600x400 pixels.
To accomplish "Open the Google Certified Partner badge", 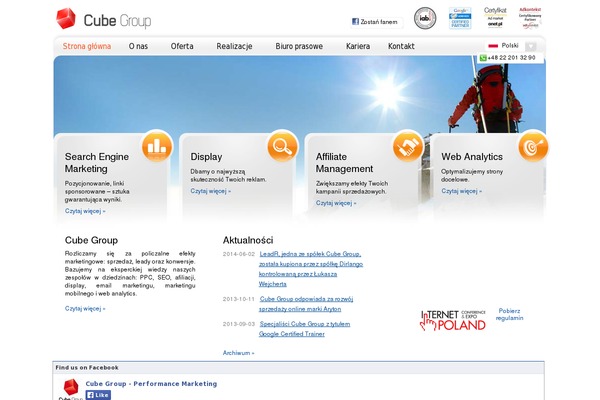I will click(x=460, y=18).
